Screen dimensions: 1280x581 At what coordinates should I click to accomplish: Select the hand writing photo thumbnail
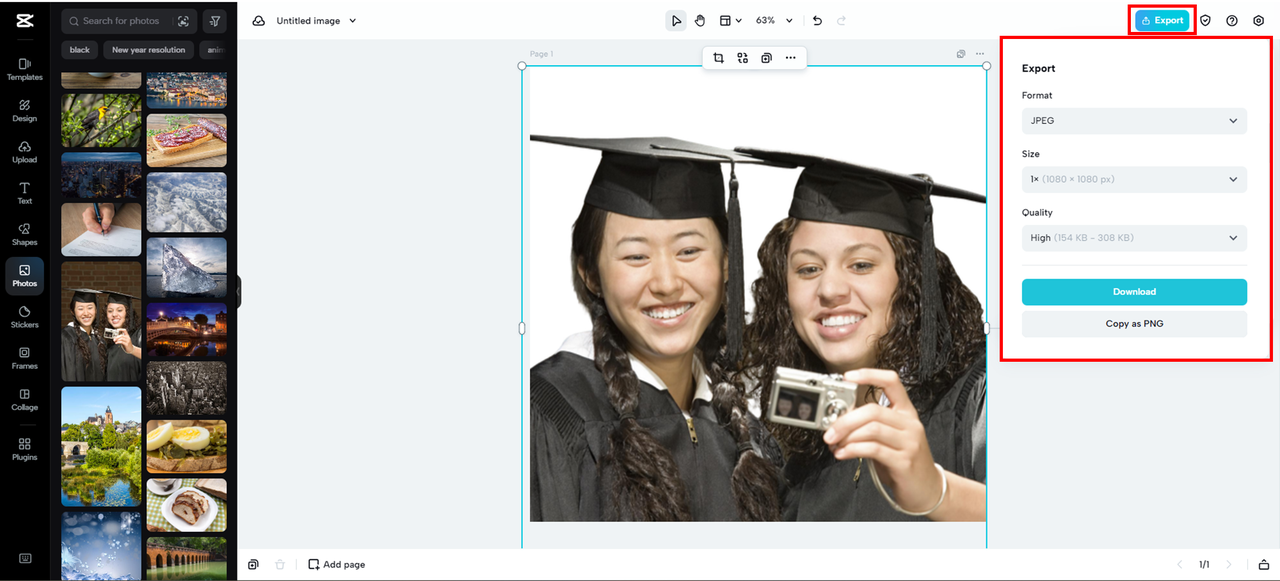point(101,230)
